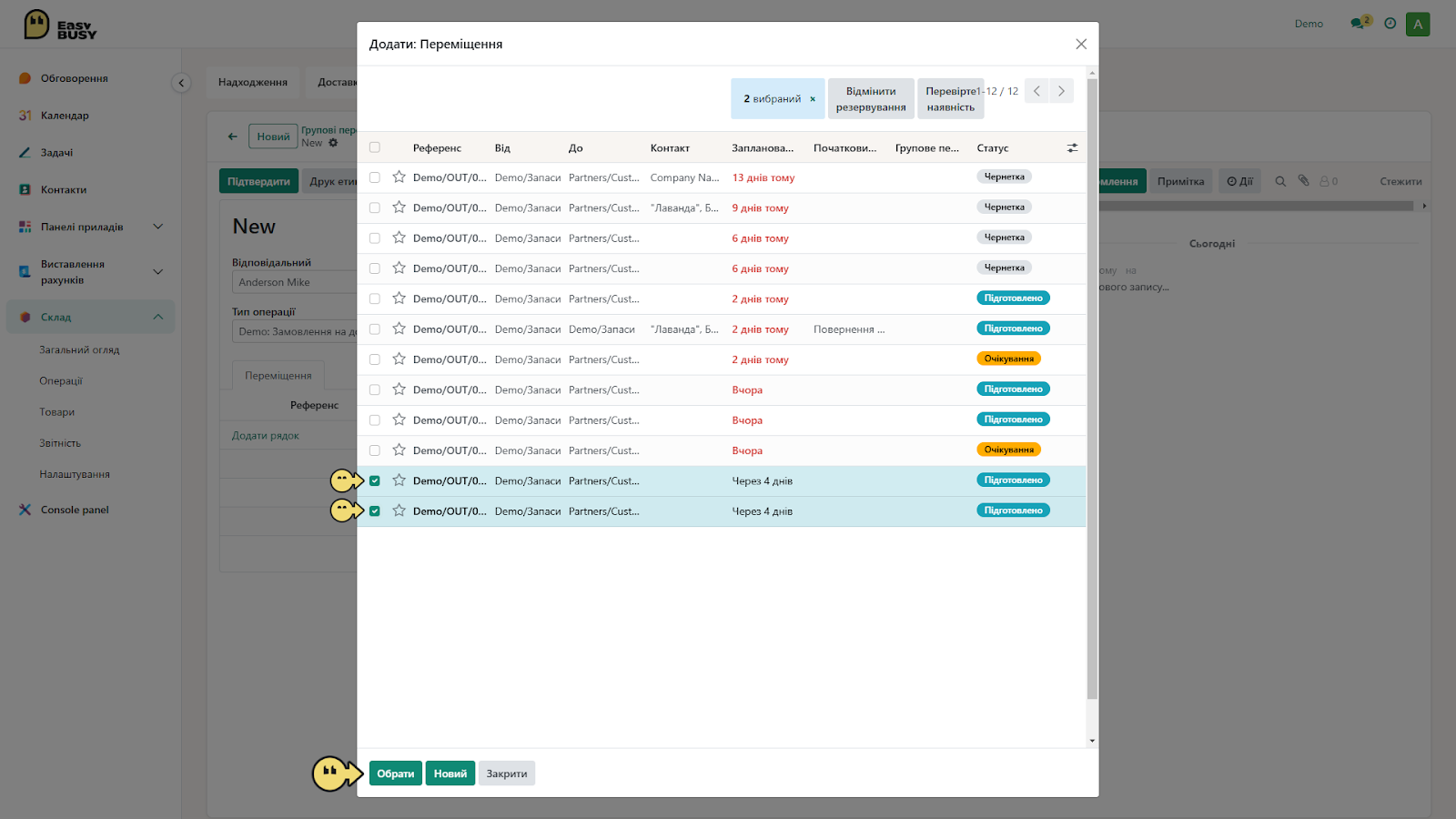This screenshot has width=1456, height=819.
Task: Star the row dated 9 днів тому
Action: tap(399, 207)
